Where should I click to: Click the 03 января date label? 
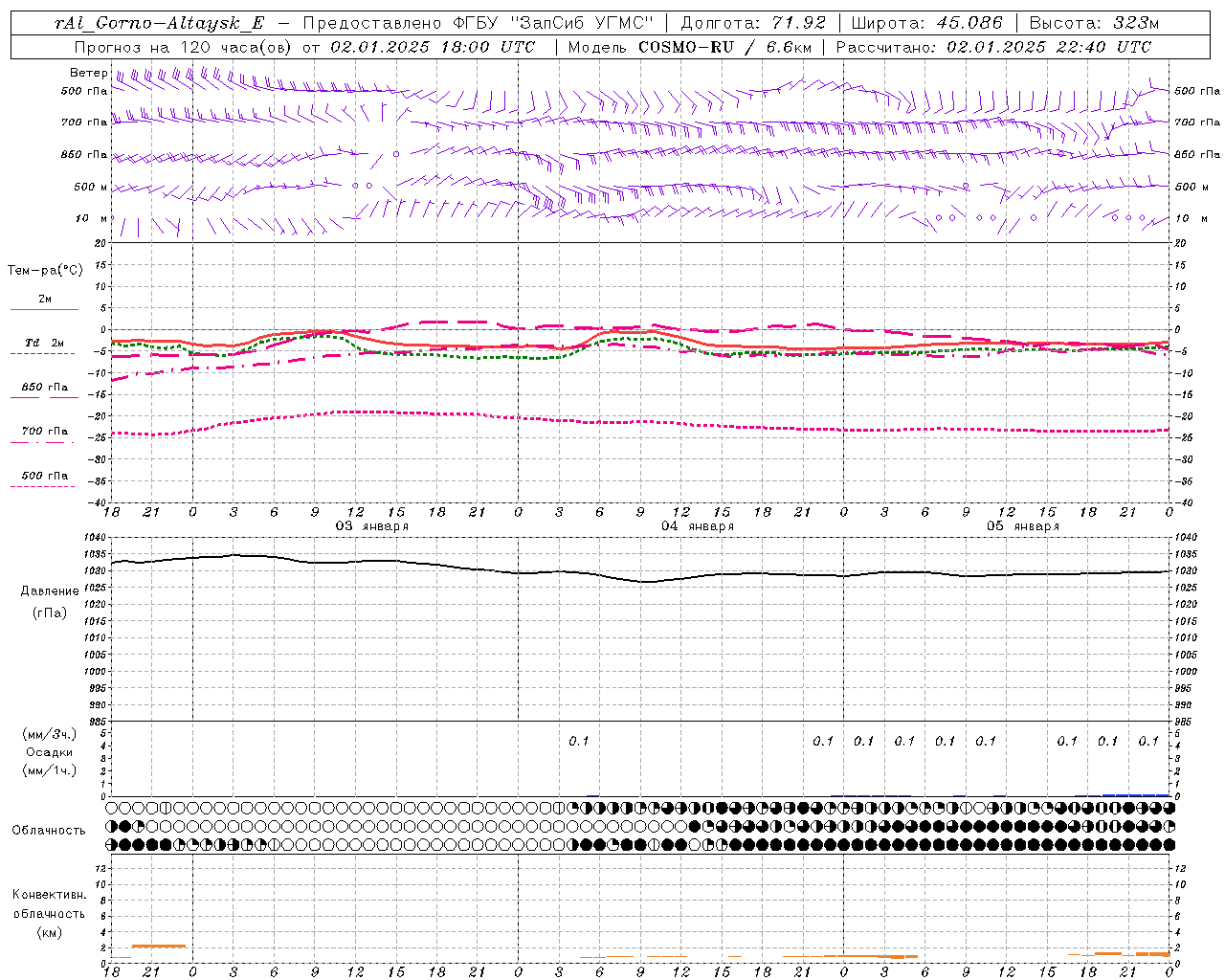tap(371, 526)
